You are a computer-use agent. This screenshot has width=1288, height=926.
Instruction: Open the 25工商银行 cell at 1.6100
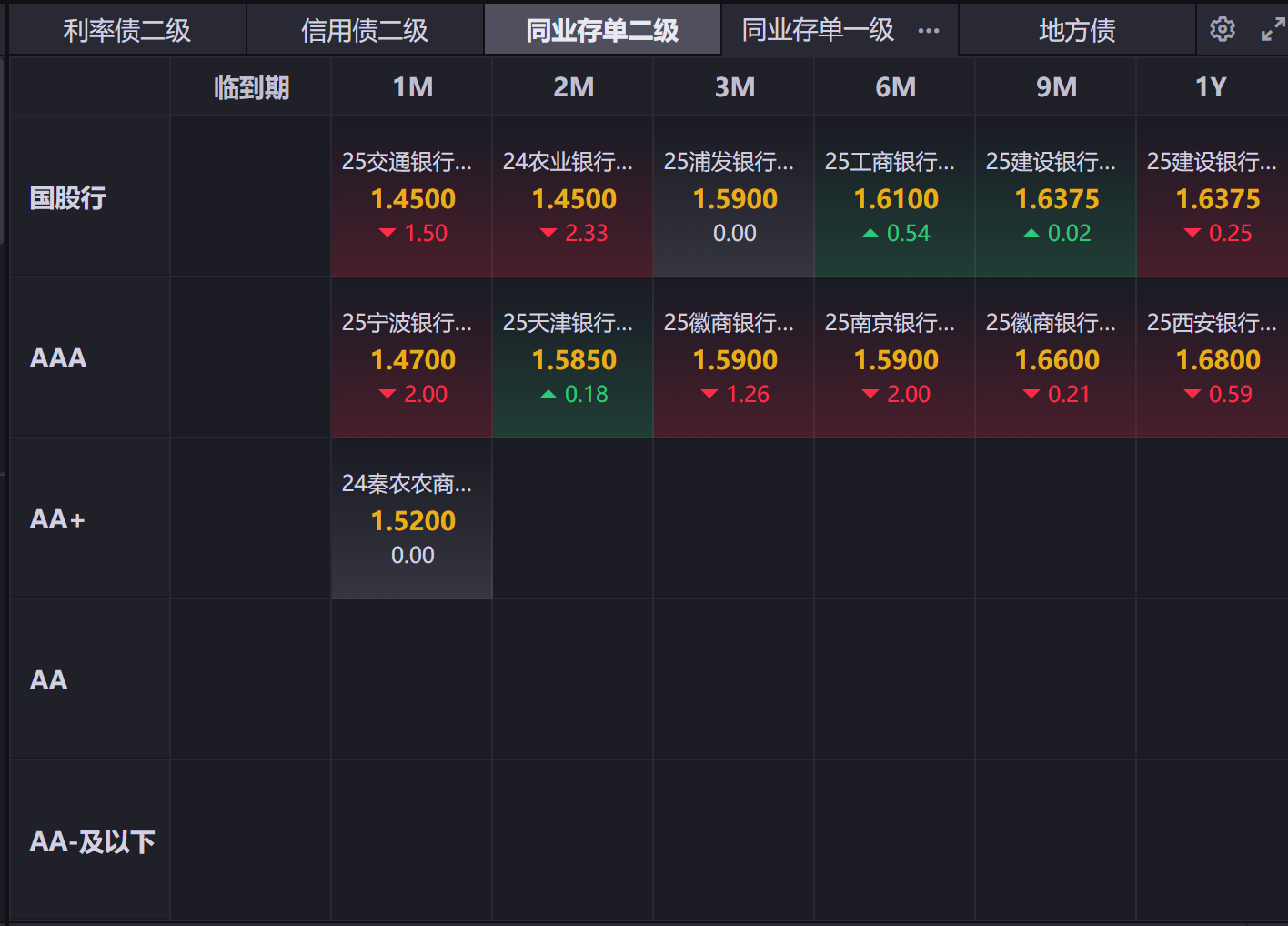coord(895,196)
